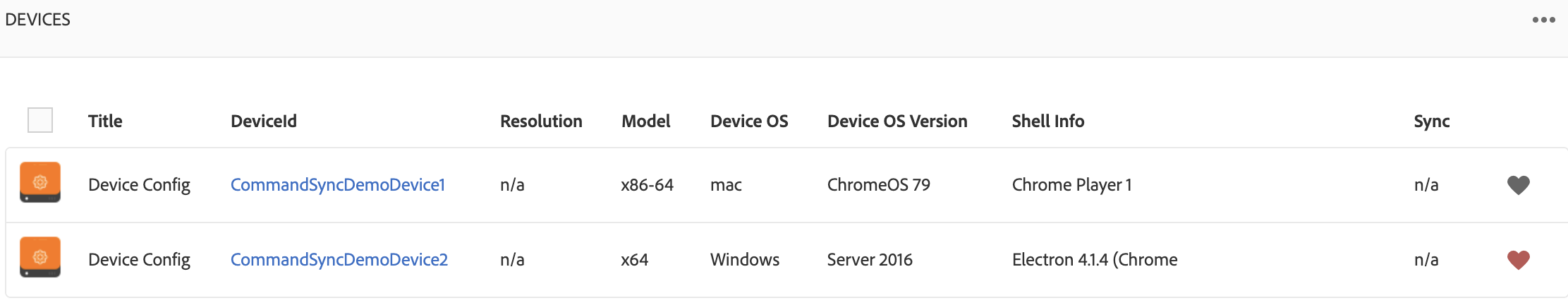The height and width of the screenshot is (303, 1568).
Task: Click the Sync column header
Action: point(1431,121)
